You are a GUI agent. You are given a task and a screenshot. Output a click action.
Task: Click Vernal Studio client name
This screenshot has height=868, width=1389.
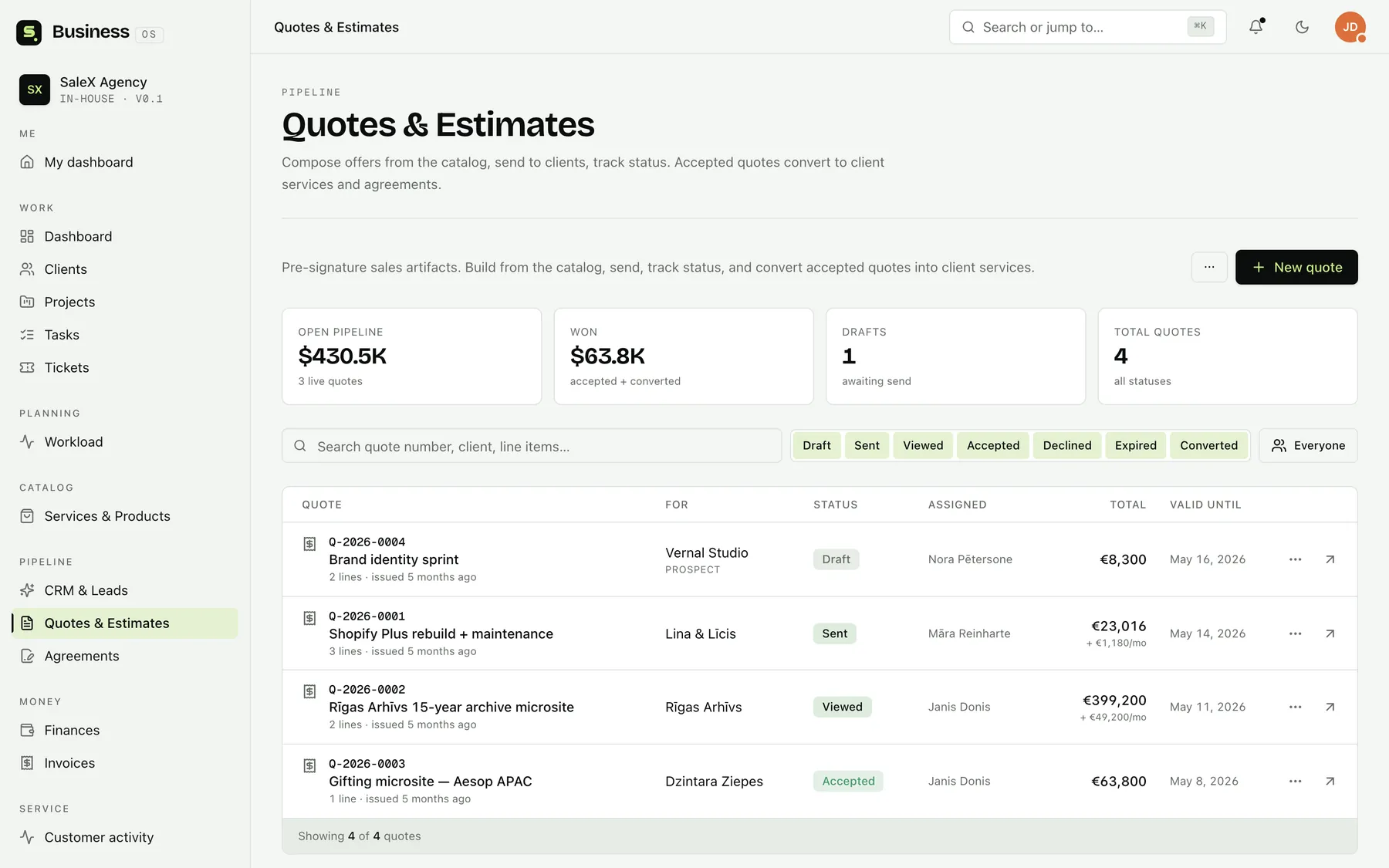pyautogui.click(x=707, y=552)
